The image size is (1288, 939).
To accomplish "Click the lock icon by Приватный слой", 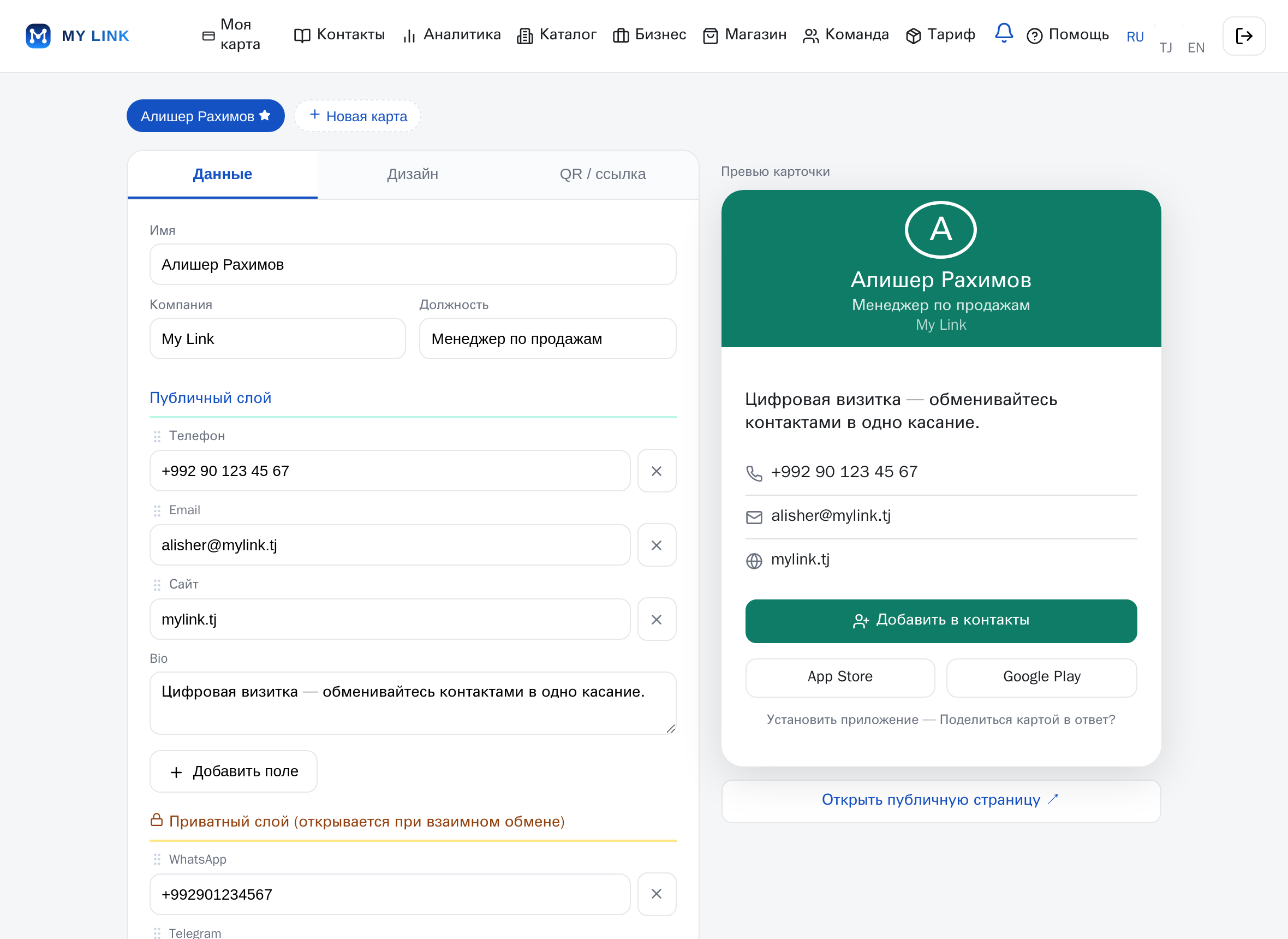I will (156, 819).
